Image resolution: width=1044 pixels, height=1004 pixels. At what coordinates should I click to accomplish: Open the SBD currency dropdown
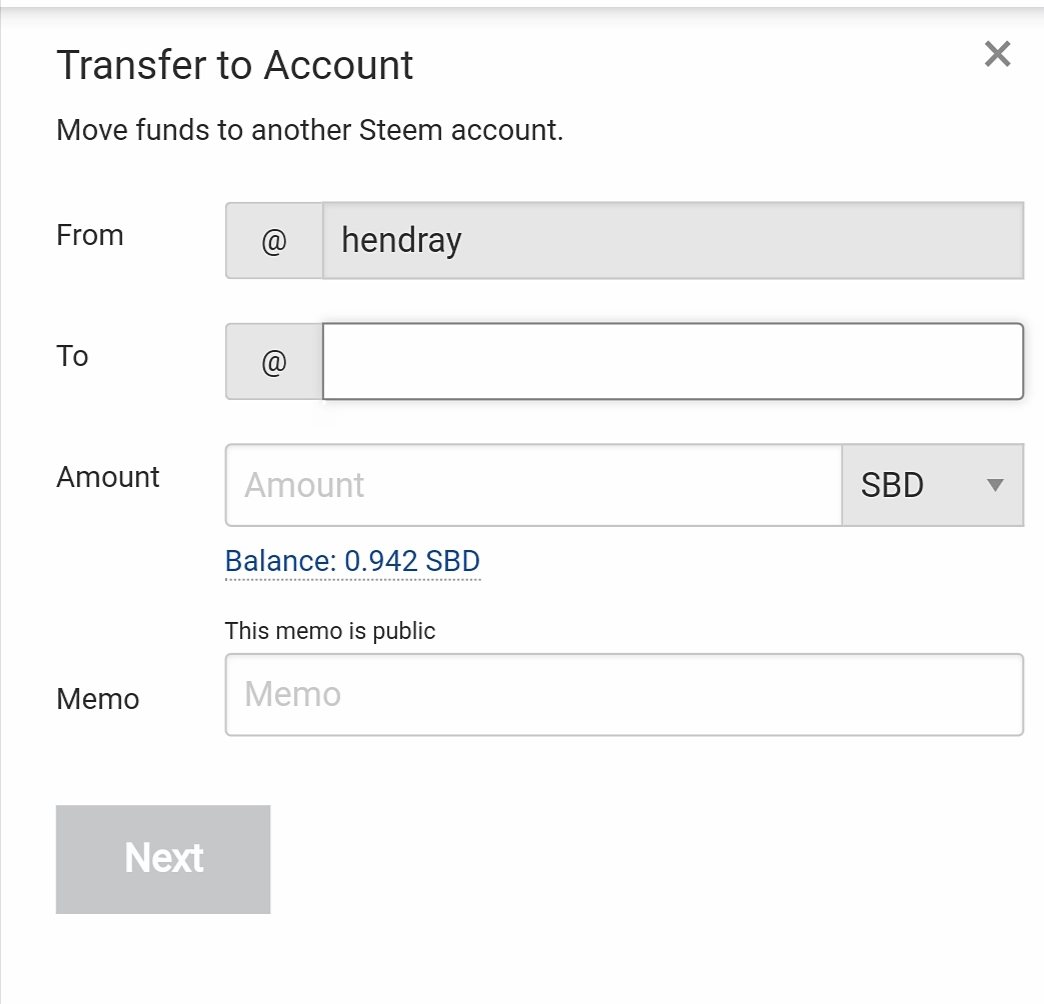tap(933, 485)
